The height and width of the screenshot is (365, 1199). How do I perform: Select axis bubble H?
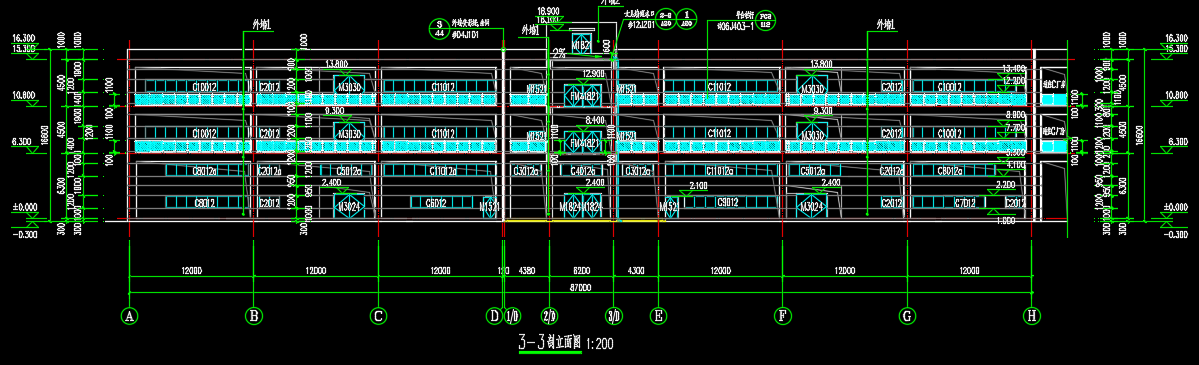tap(1032, 315)
